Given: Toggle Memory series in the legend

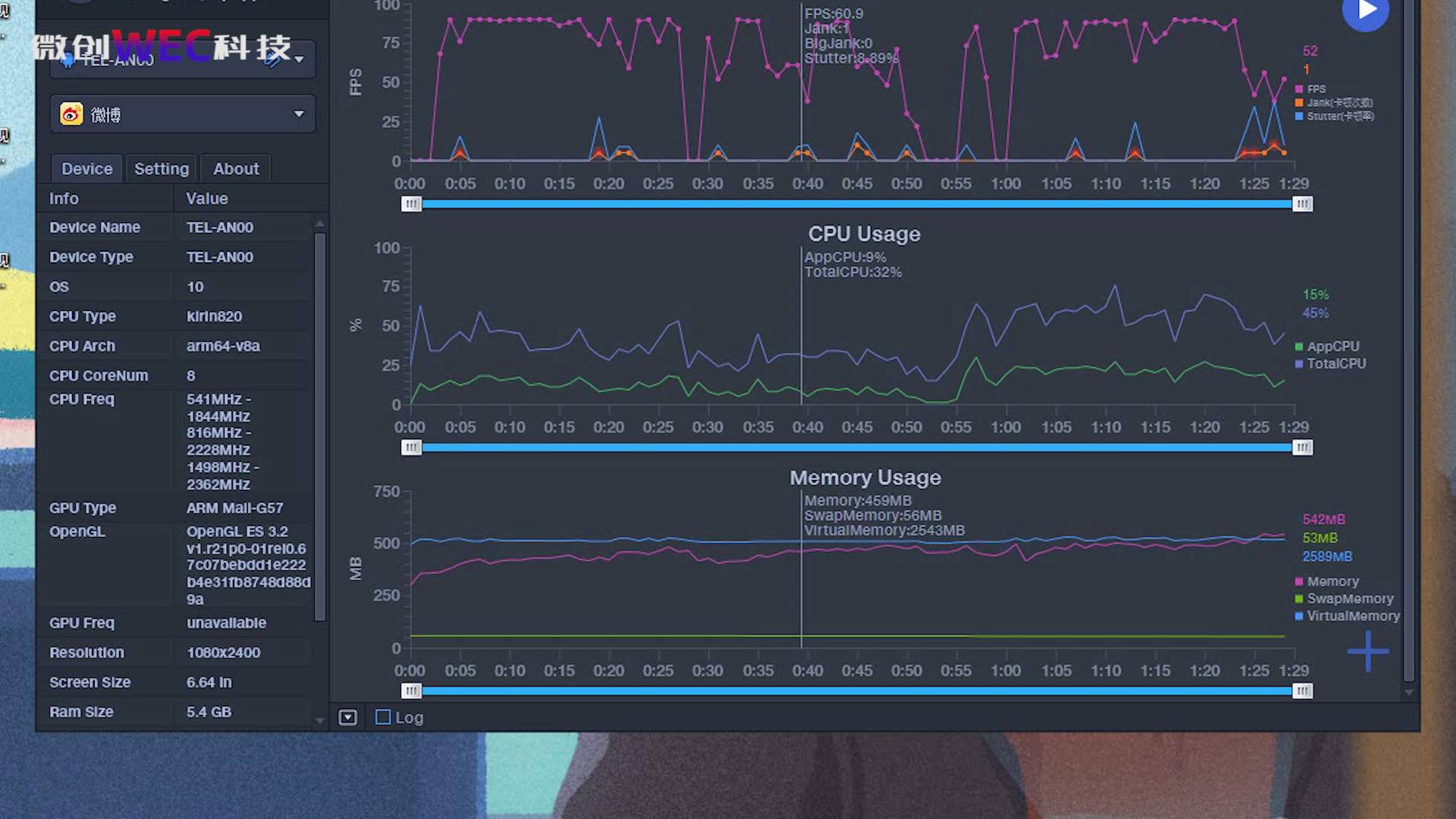Looking at the screenshot, I should pos(1327,582).
